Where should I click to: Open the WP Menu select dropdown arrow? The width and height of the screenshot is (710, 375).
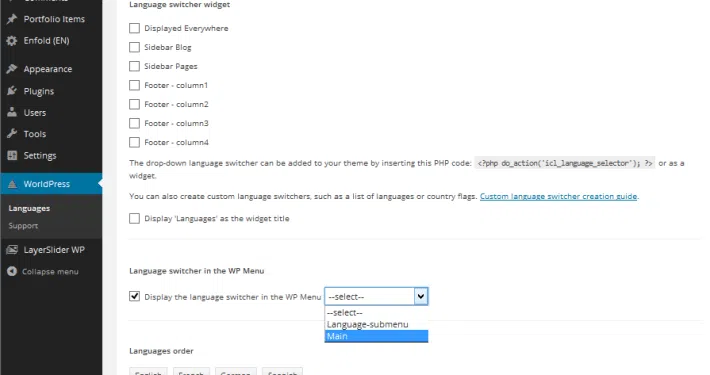(x=421, y=297)
